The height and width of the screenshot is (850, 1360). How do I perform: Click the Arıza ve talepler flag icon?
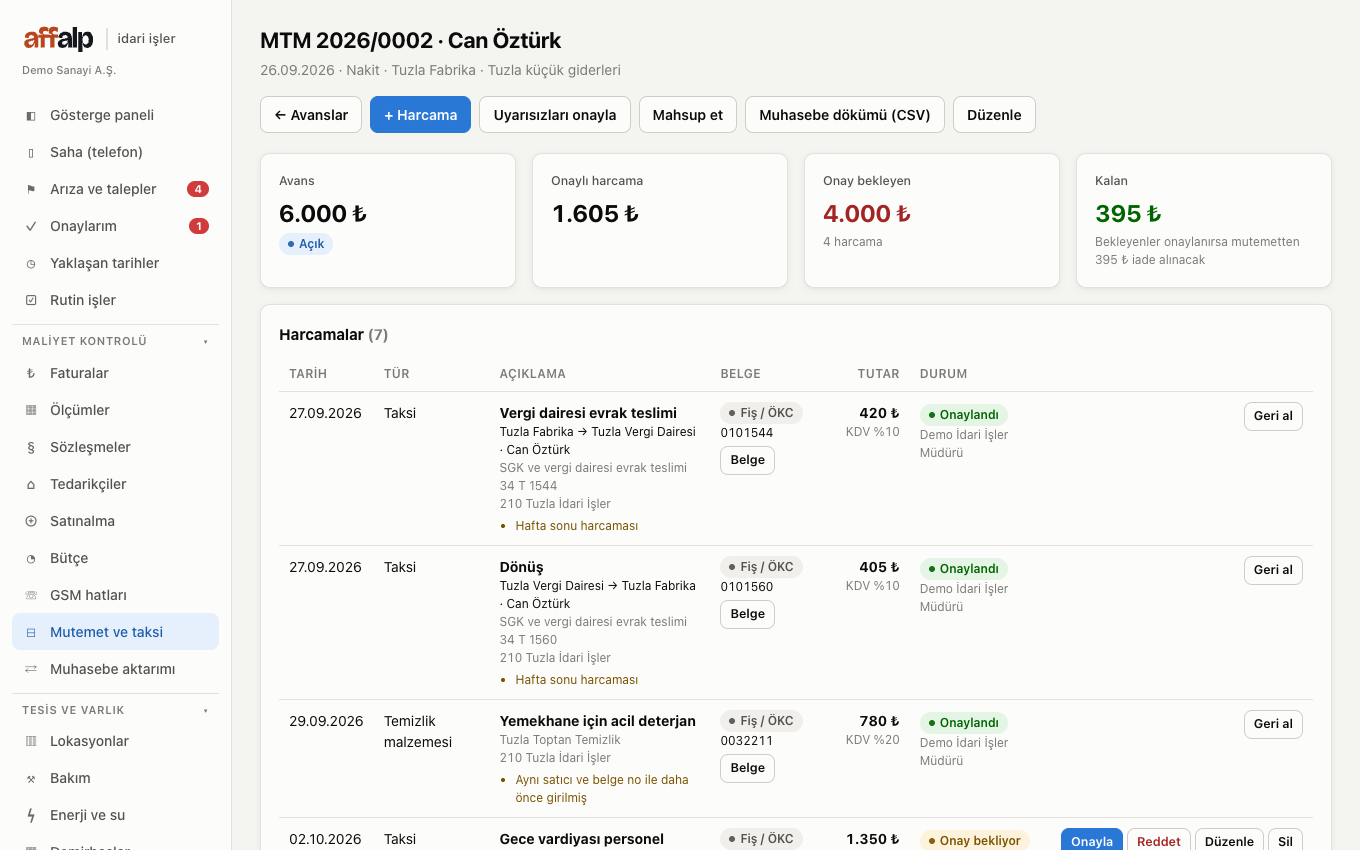click(31, 189)
